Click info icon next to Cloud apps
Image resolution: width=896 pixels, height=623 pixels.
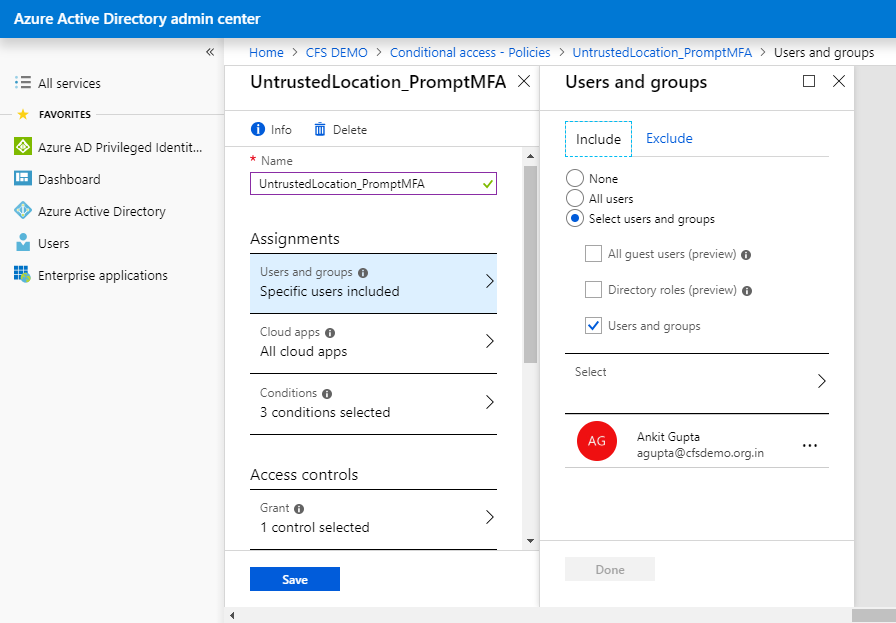click(330, 333)
